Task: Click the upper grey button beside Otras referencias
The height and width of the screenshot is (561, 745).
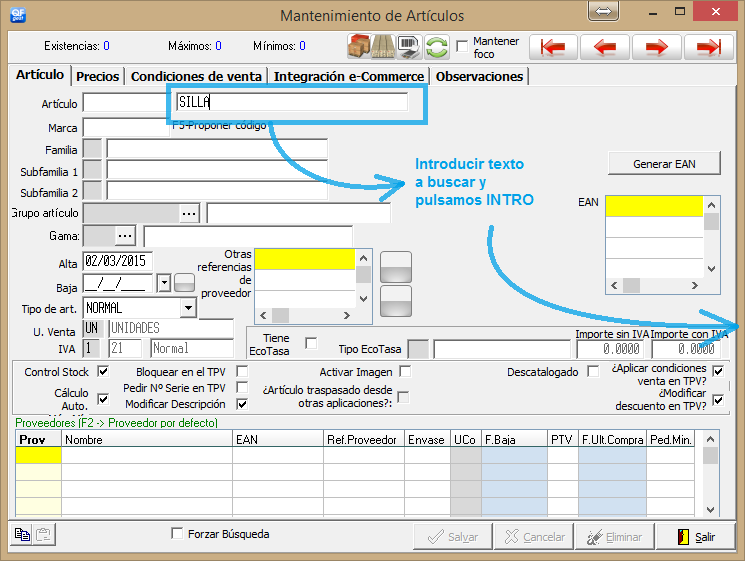Action: [x=396, y=267]
